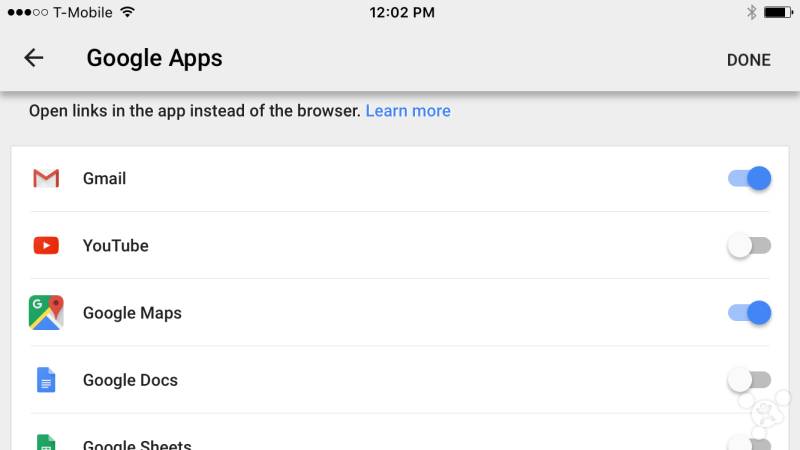
Task: Tap the Google Apps page title
Action: click(x=154, y=58)
